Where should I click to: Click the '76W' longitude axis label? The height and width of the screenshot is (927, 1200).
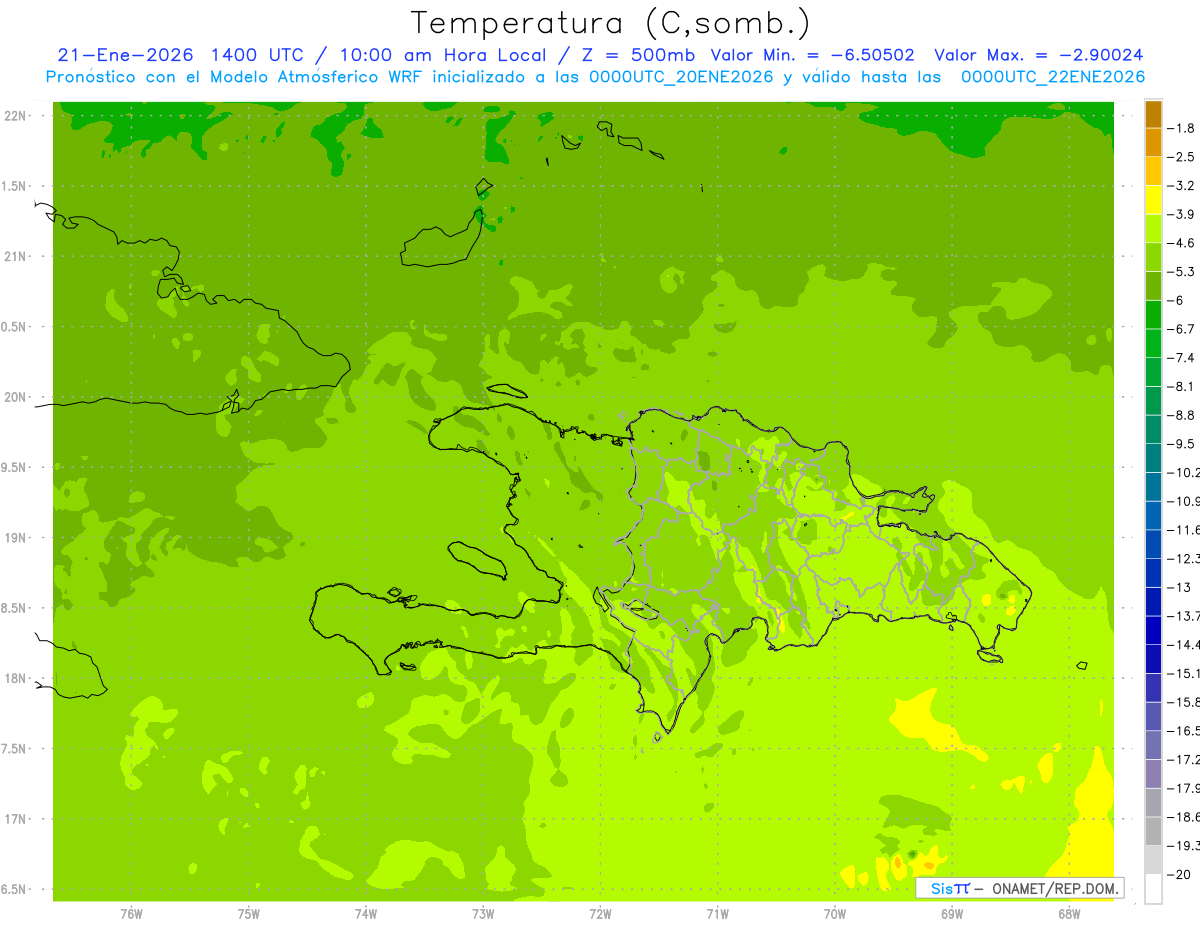[x=131, y=913]
